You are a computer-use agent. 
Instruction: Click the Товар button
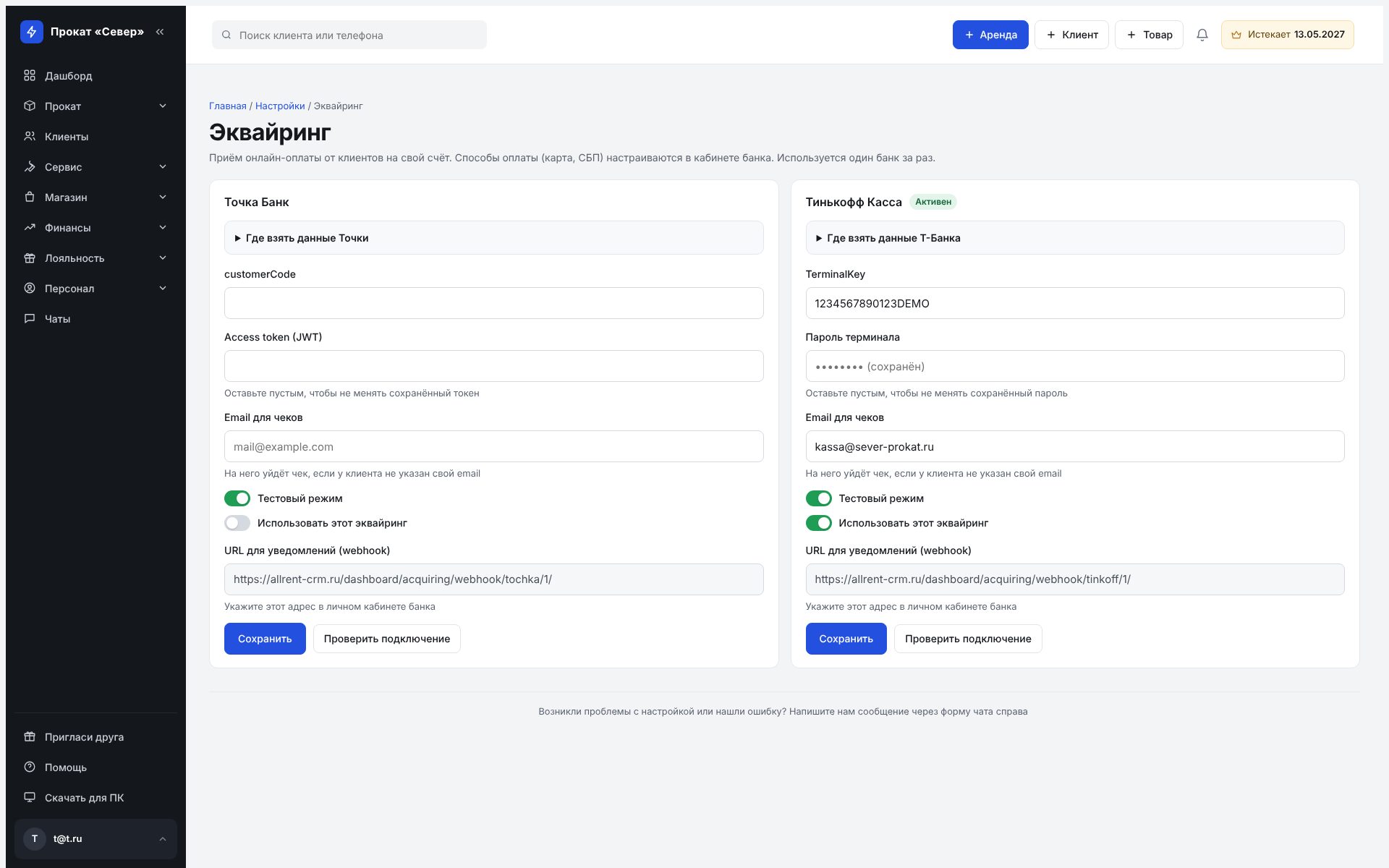coord(1149,35)
